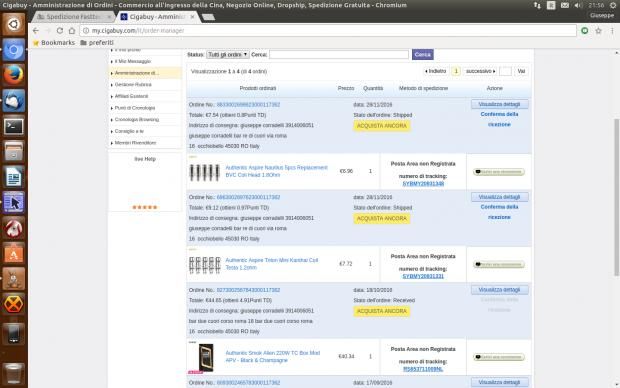The height and width of the screenshot is (388, 620).
Task: Open the Files manager dock icon
Action: (13, 151)
